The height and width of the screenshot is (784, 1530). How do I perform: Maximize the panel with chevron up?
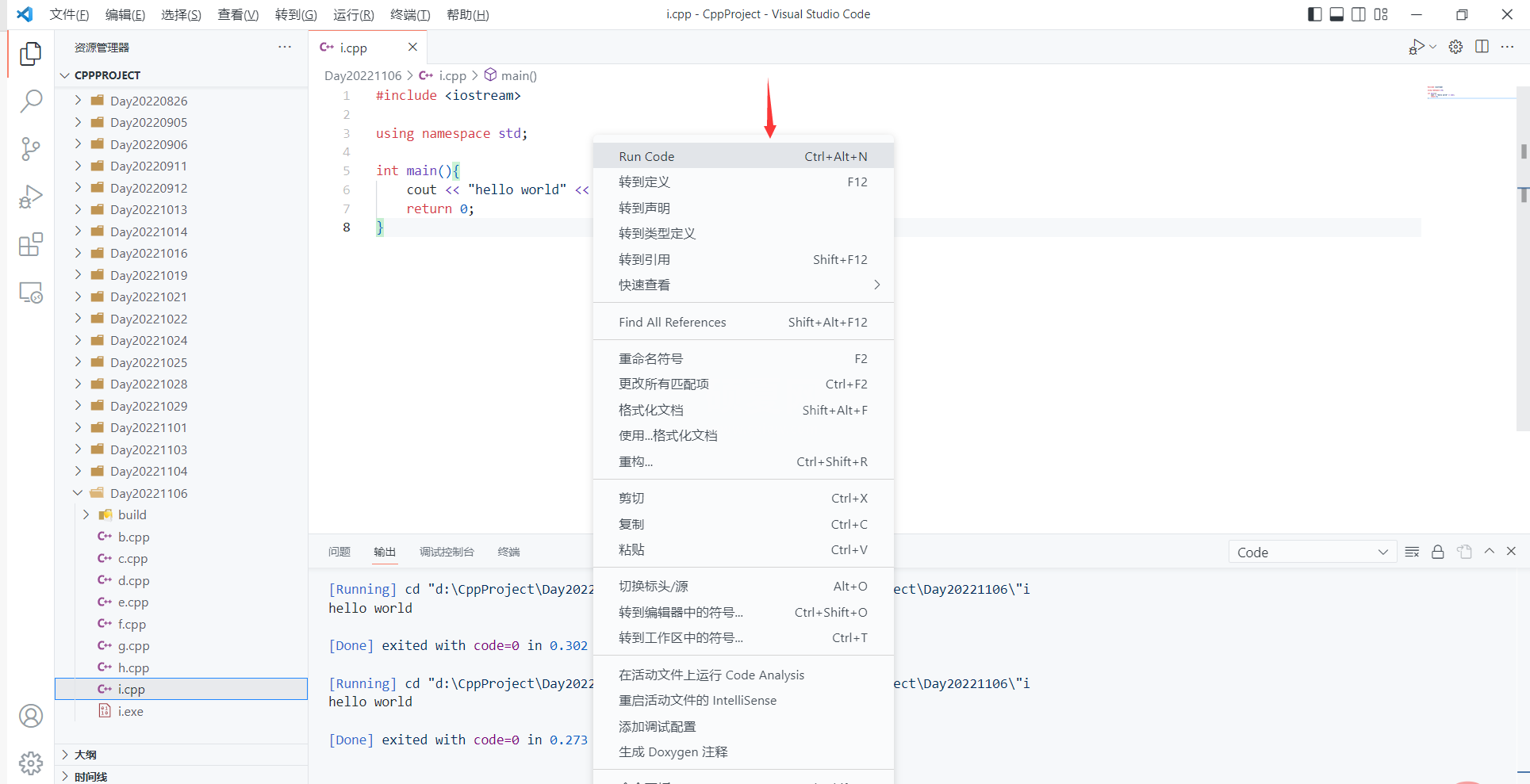1490,551
